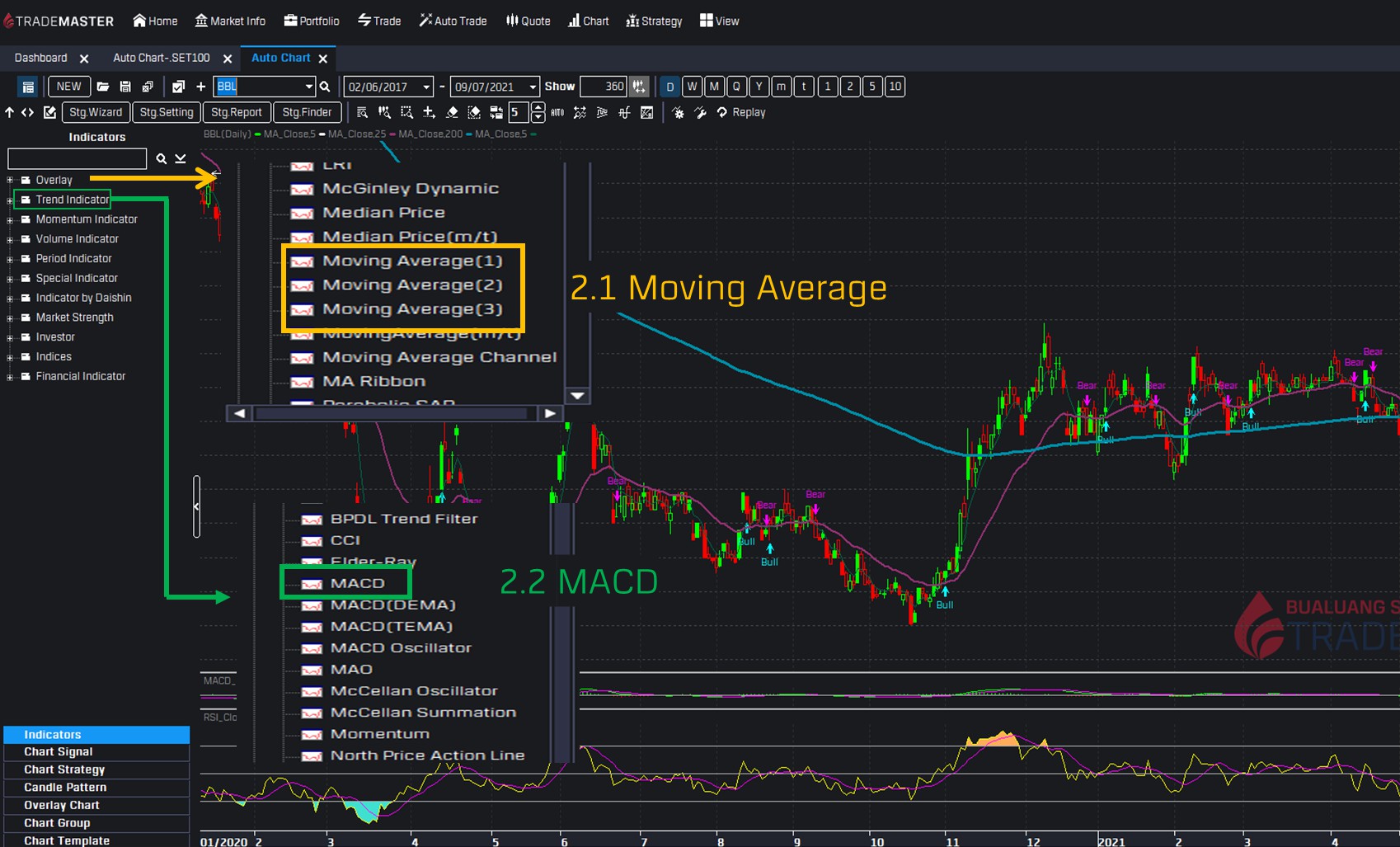Switch to the Dashboard tab
Viewport: 1400px width, 847px height.
tap(41, 58)
